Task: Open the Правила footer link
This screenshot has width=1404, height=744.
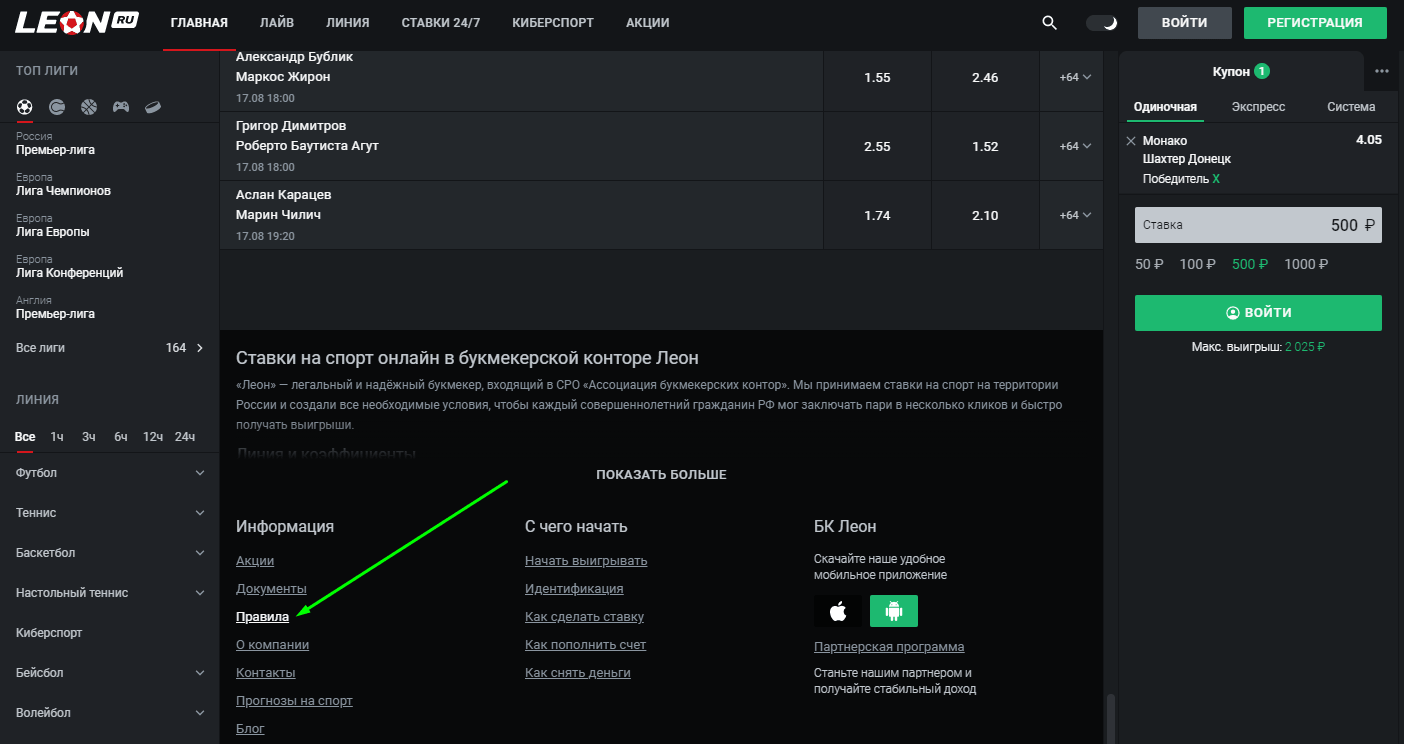Action: 262,617
